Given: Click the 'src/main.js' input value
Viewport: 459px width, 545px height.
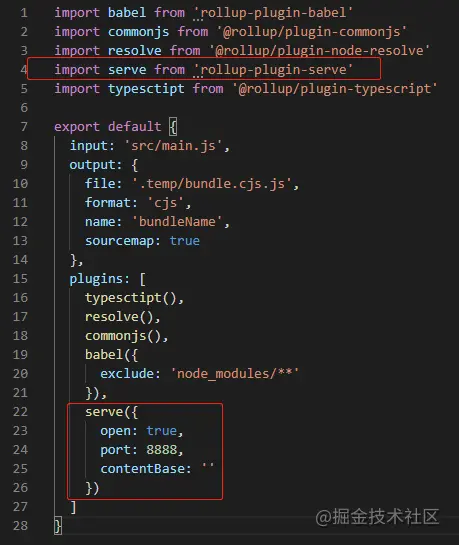Looking at the screenshot, I should click(173, 146).
